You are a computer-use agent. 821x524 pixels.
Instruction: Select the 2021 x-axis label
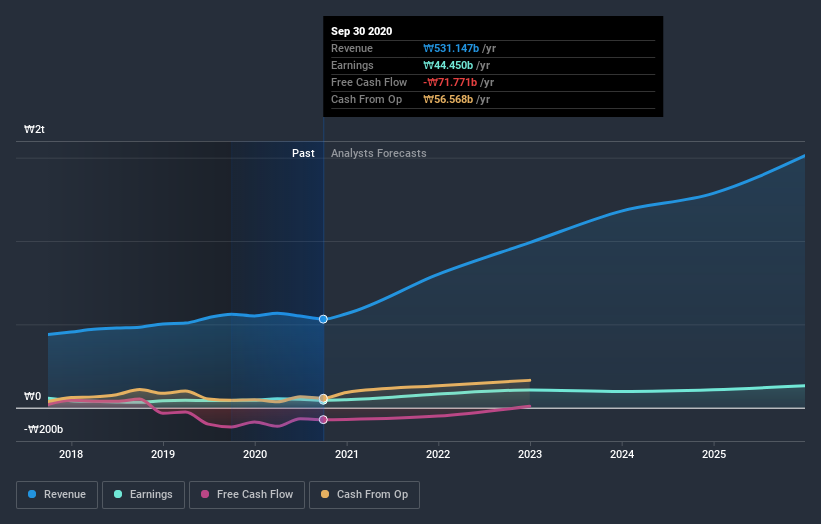click(347, 454)
